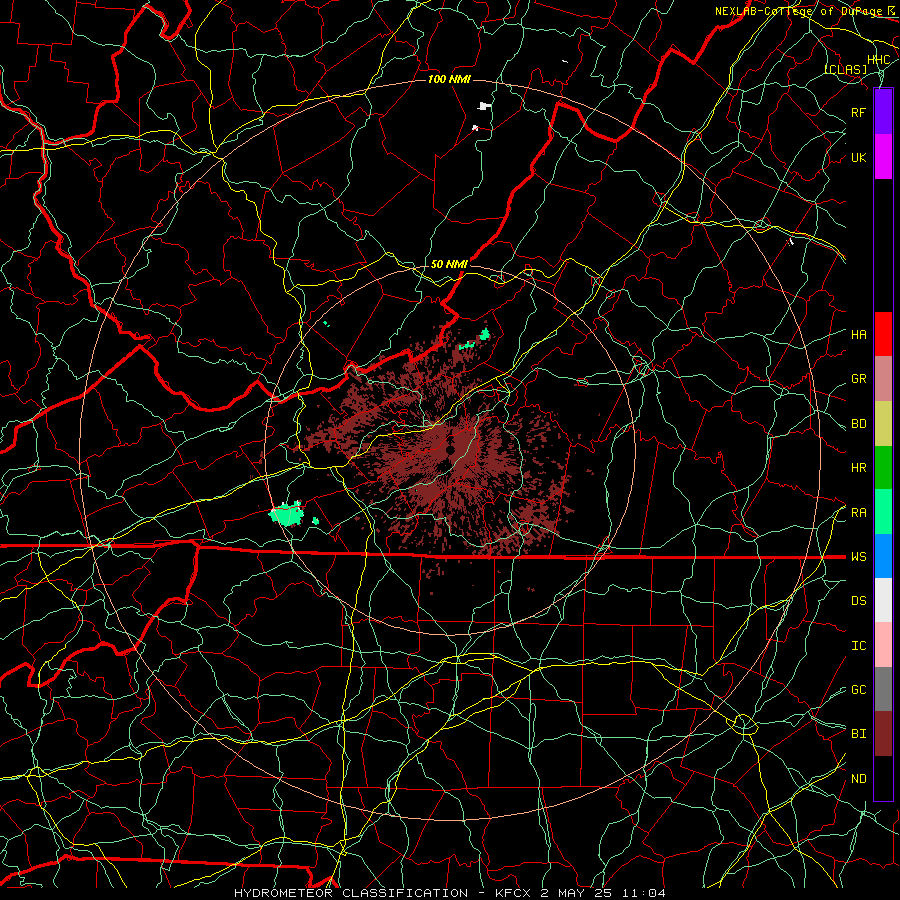Click the HR legend label
The width and height of the screenshot is (900, 900).
pyautogui.click(x=858, y=468)
